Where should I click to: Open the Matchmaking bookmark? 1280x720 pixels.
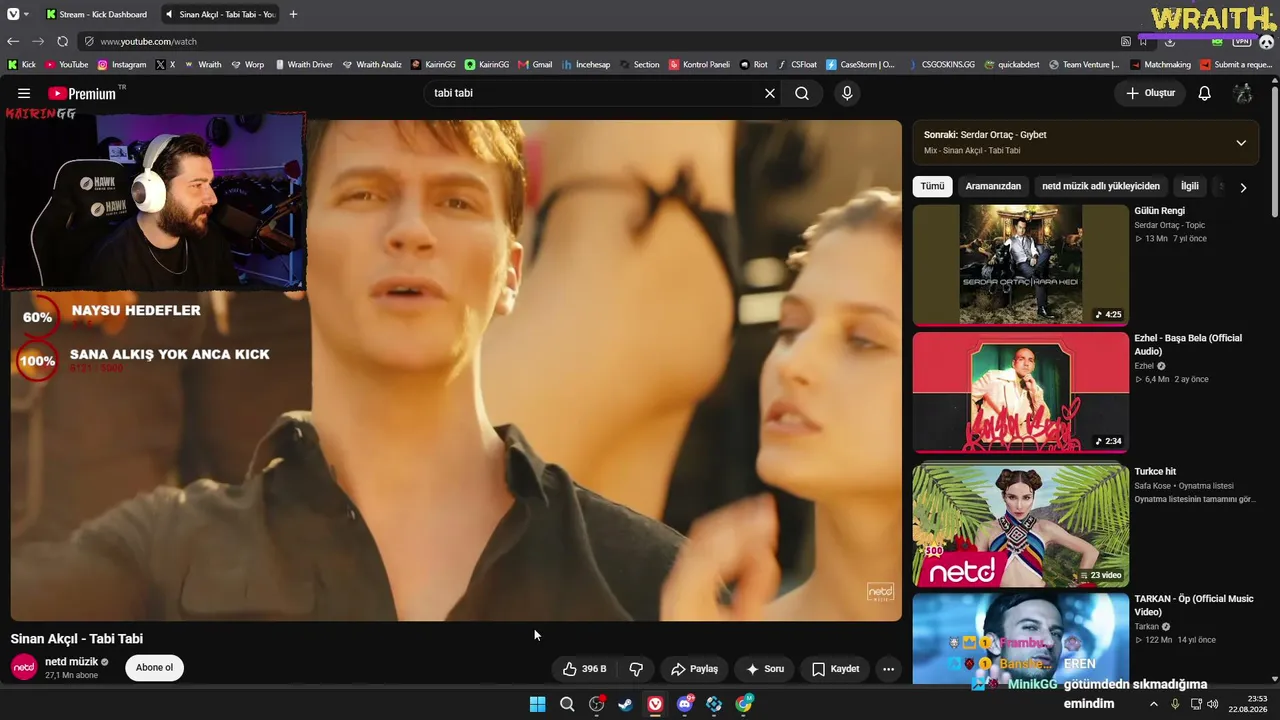1160,65
